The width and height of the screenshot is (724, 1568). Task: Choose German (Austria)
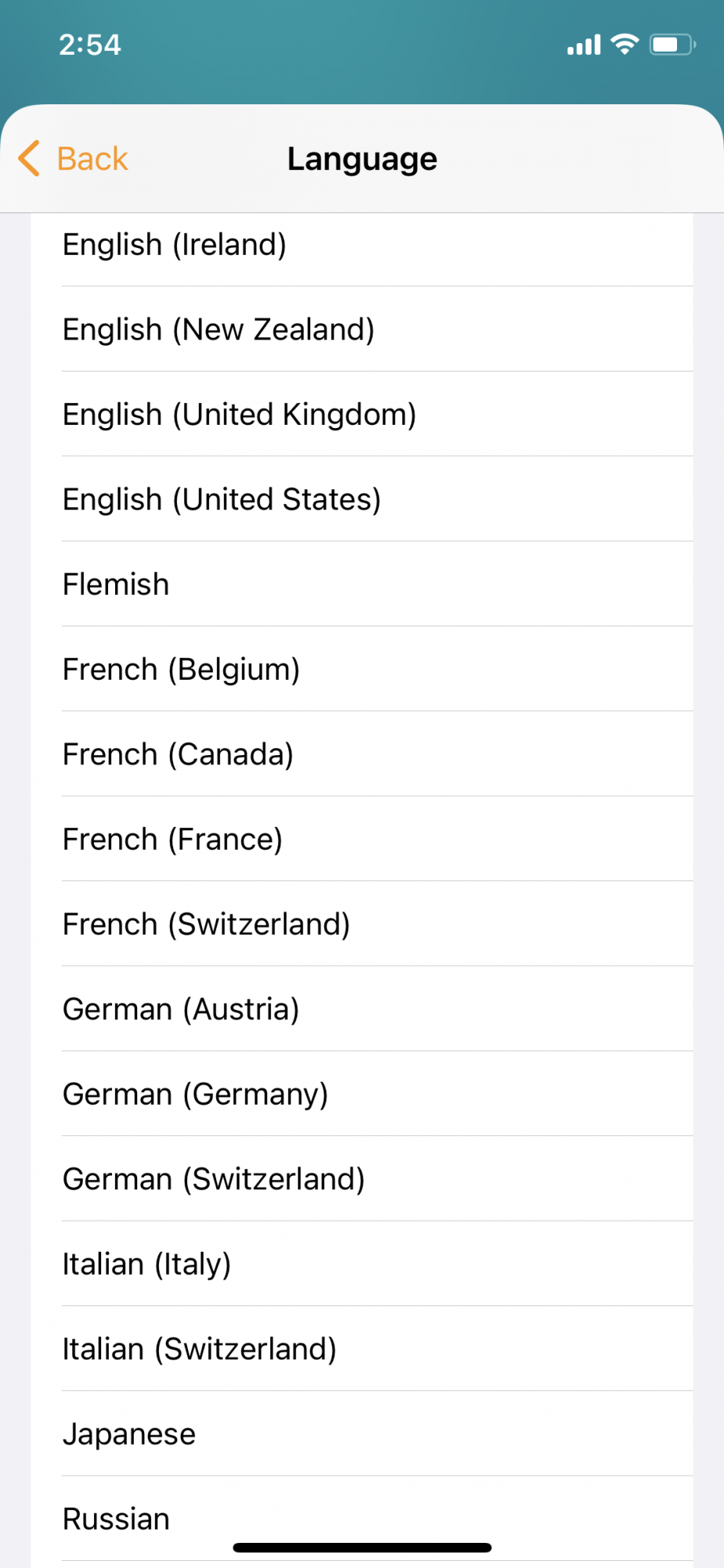362,1009
